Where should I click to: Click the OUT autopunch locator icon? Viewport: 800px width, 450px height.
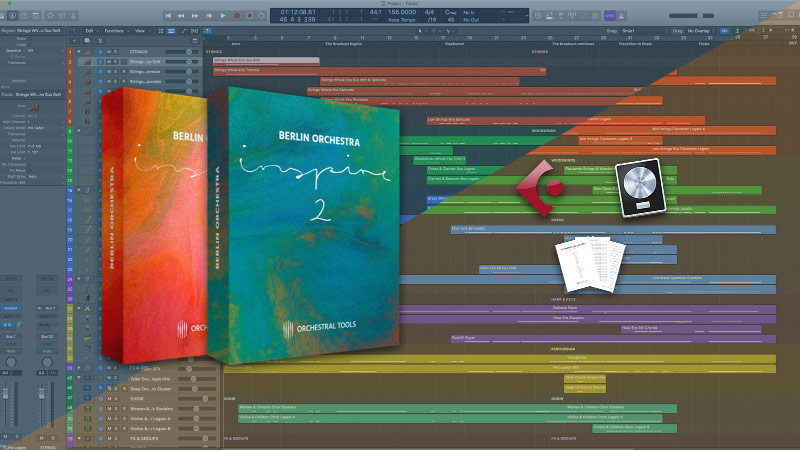click(572, 16)
